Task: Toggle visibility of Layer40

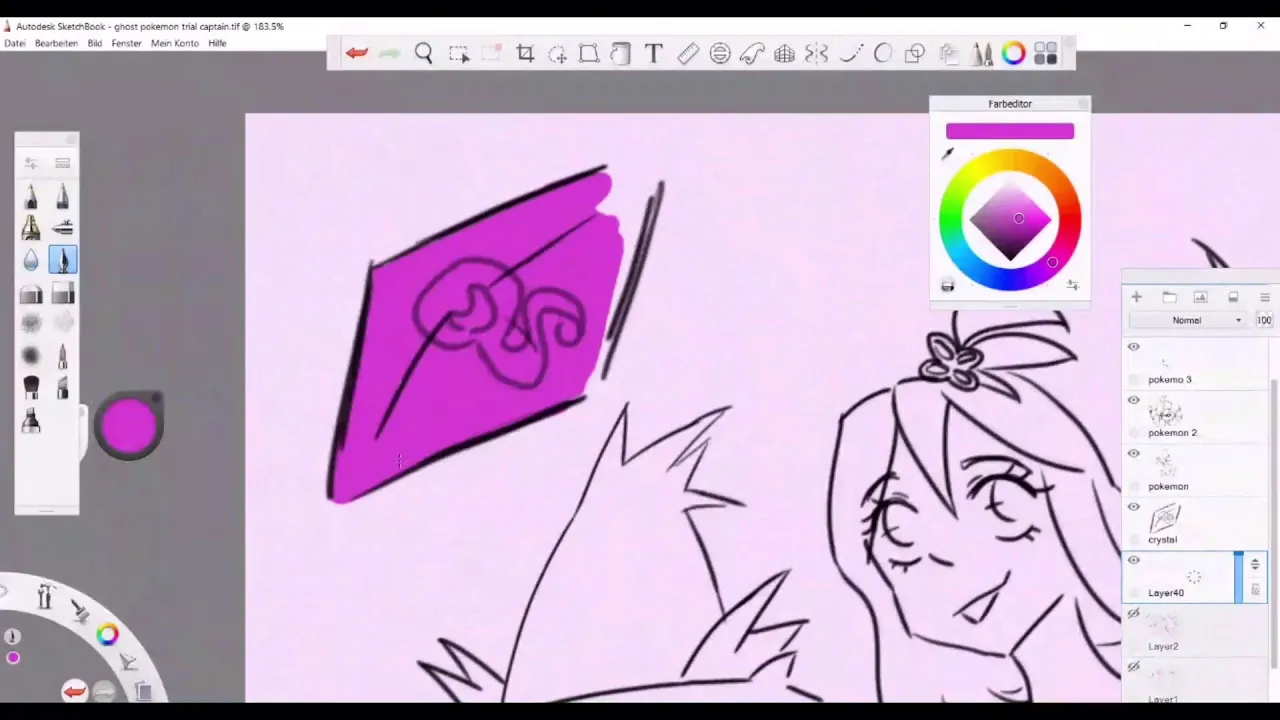Action: pos(1133,560)
